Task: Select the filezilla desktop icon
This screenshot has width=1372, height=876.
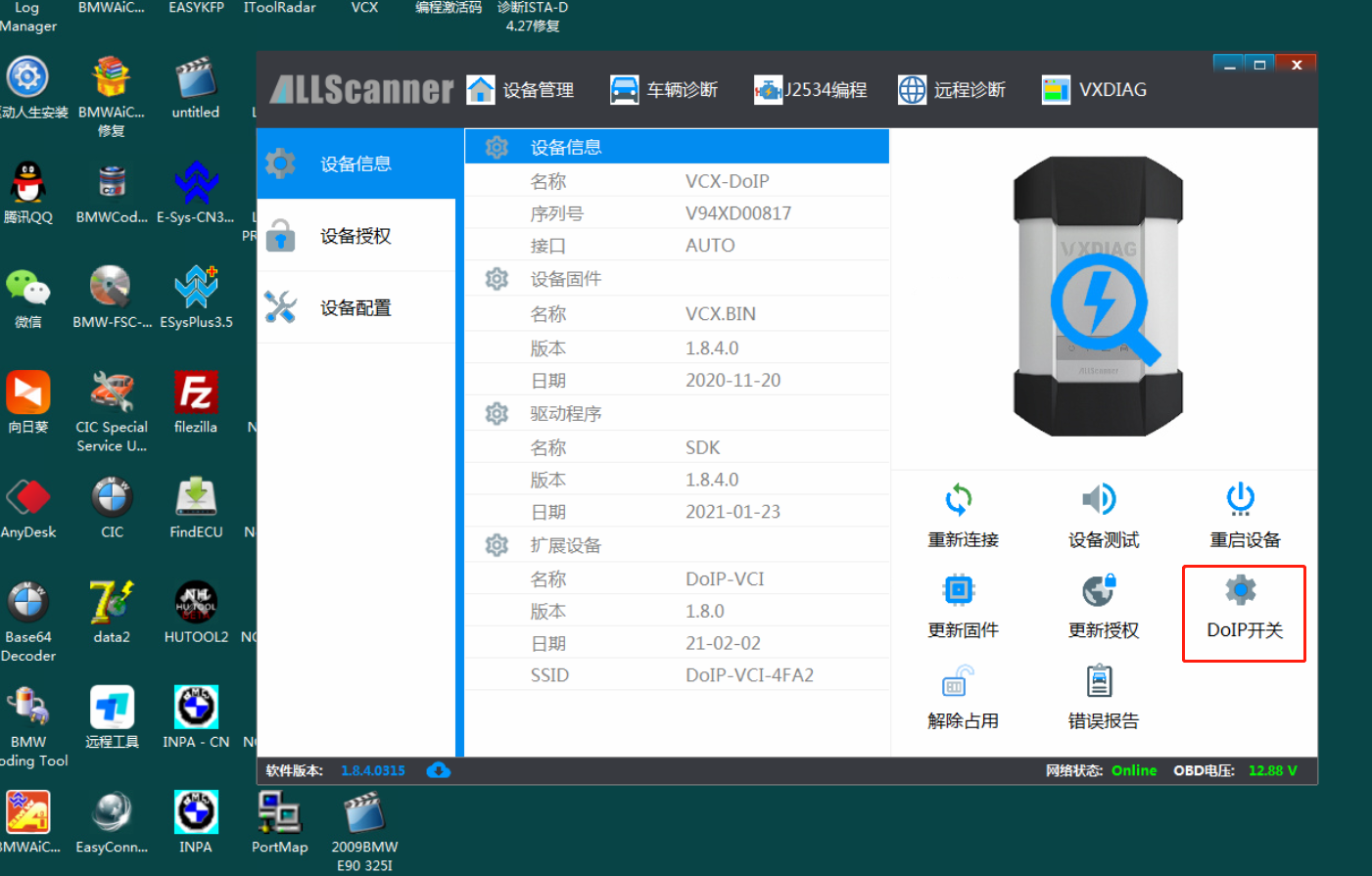Action: 196,402
